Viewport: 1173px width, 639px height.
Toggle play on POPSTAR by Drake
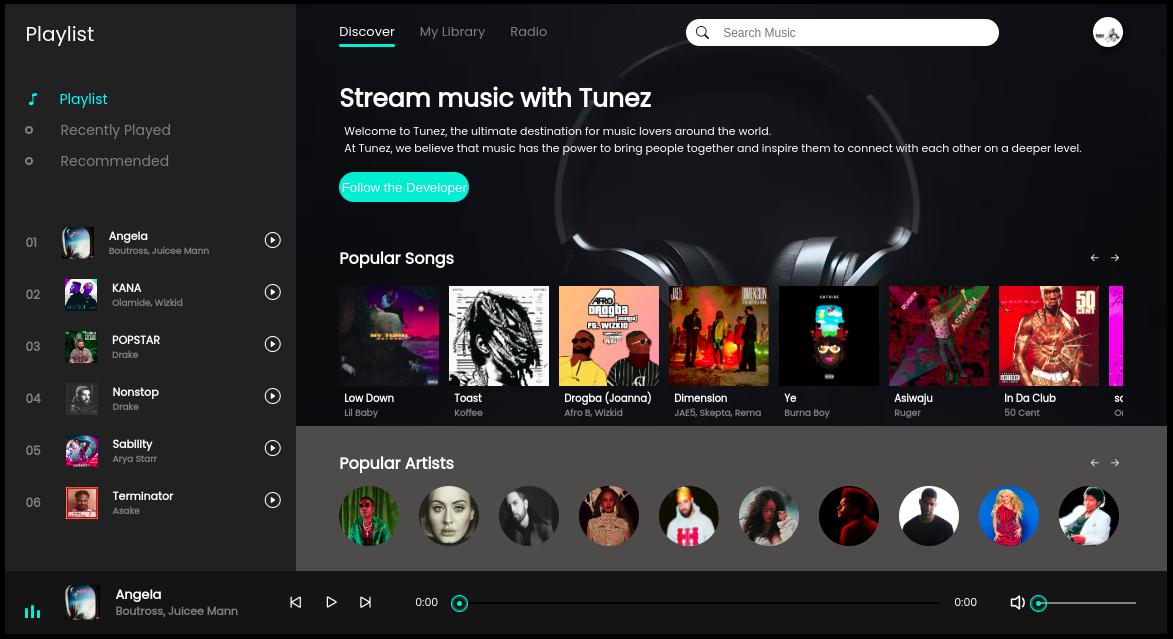(x=272, y=344)
